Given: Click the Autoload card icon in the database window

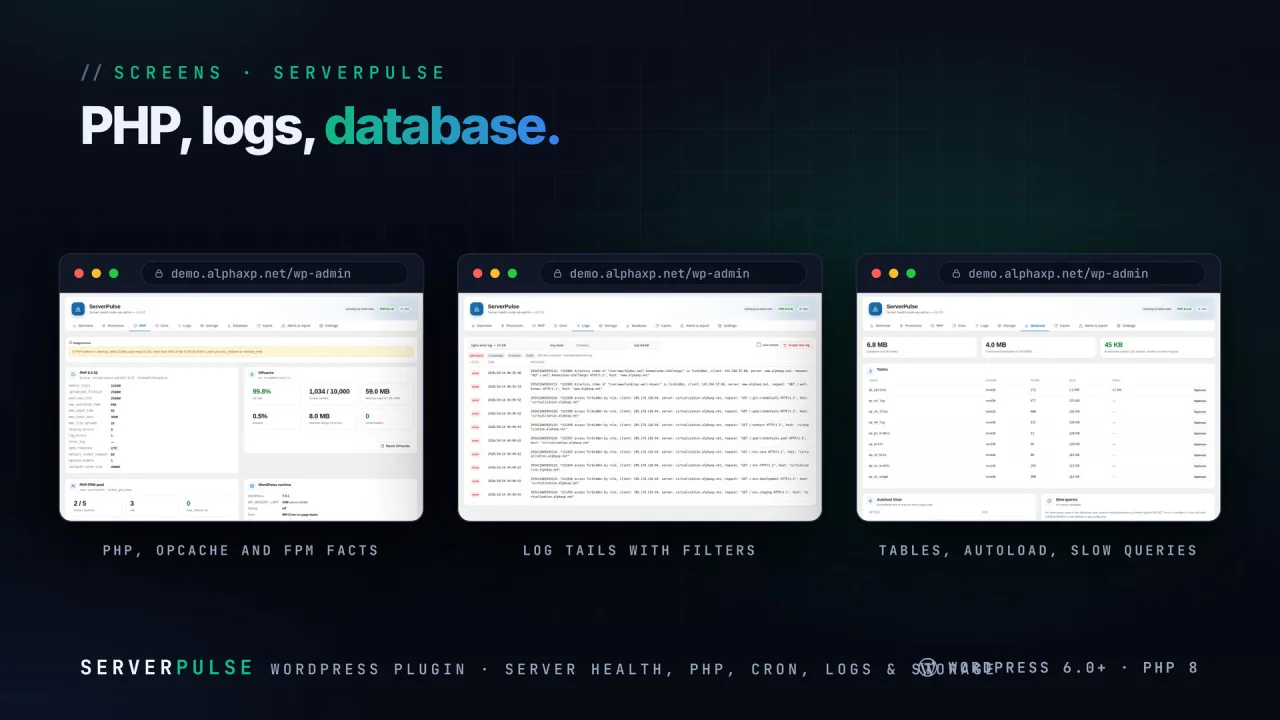Looking at the screenshot, I should click(870, 500).
